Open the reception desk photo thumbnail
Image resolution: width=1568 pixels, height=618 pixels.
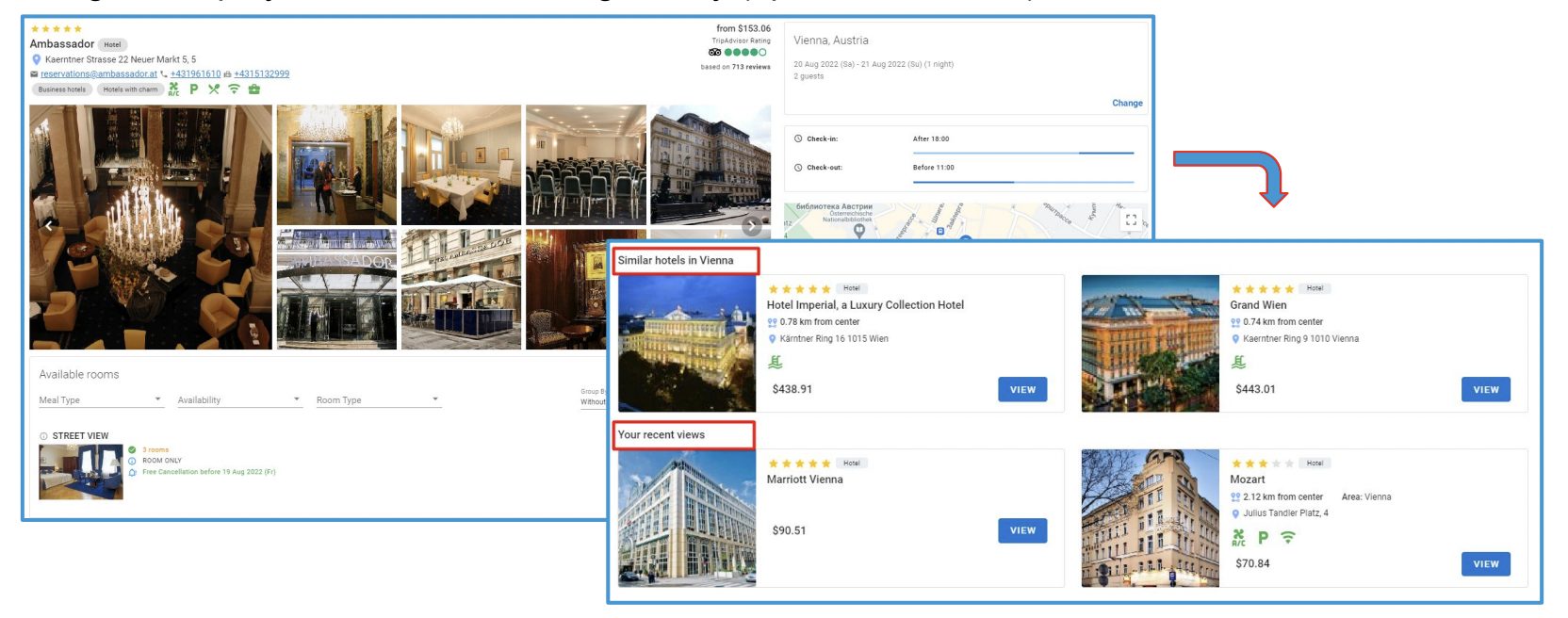336,165
